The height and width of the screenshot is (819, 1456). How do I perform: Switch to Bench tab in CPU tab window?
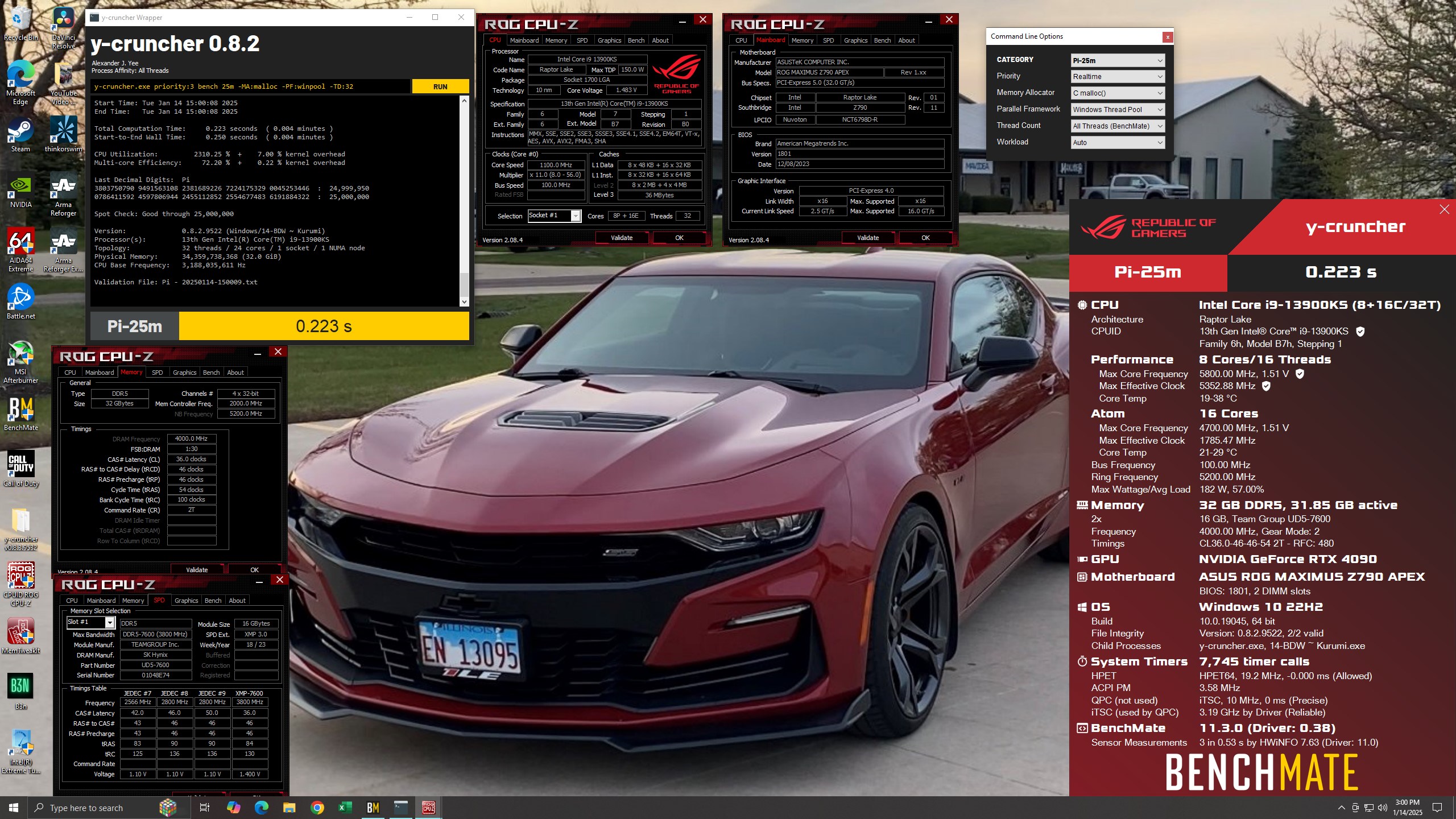click(636, 40)
